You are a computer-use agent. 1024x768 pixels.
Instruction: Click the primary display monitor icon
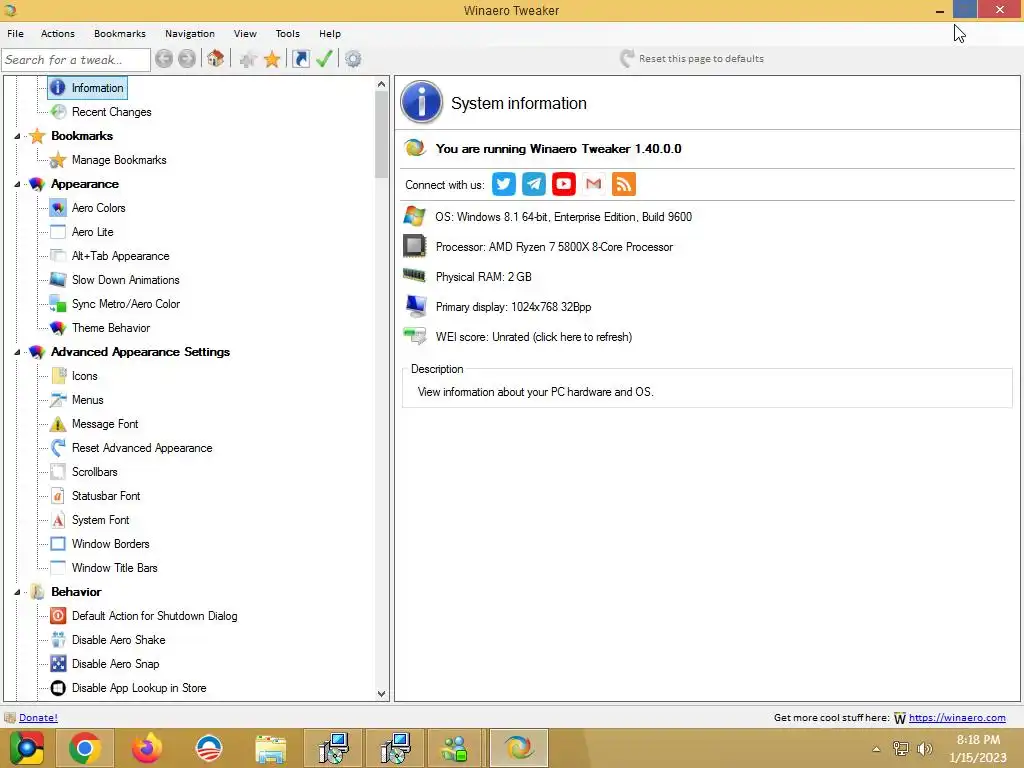pyautogui.click(x=415, y=306)
